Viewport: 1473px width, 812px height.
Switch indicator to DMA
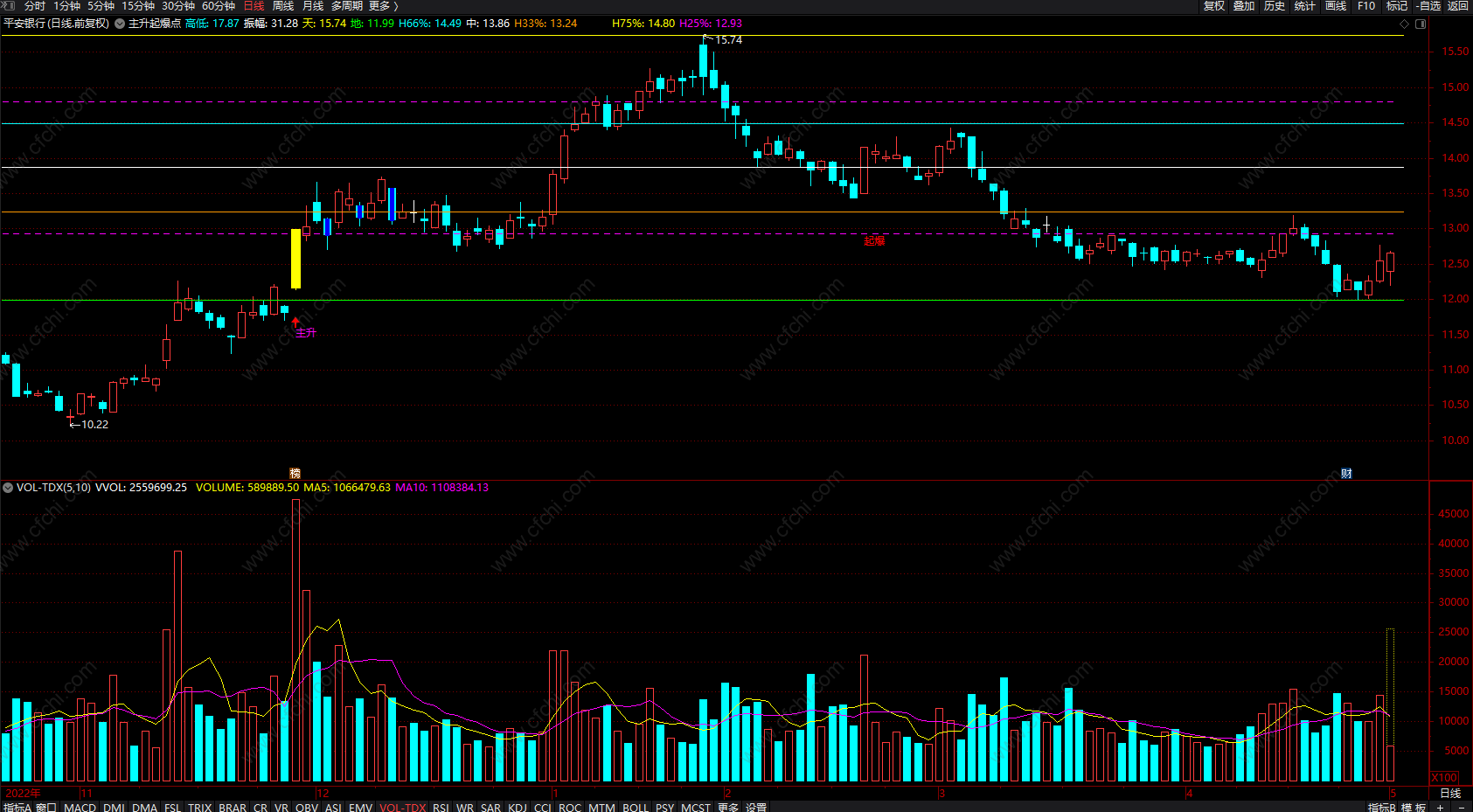tap(145, 807)
